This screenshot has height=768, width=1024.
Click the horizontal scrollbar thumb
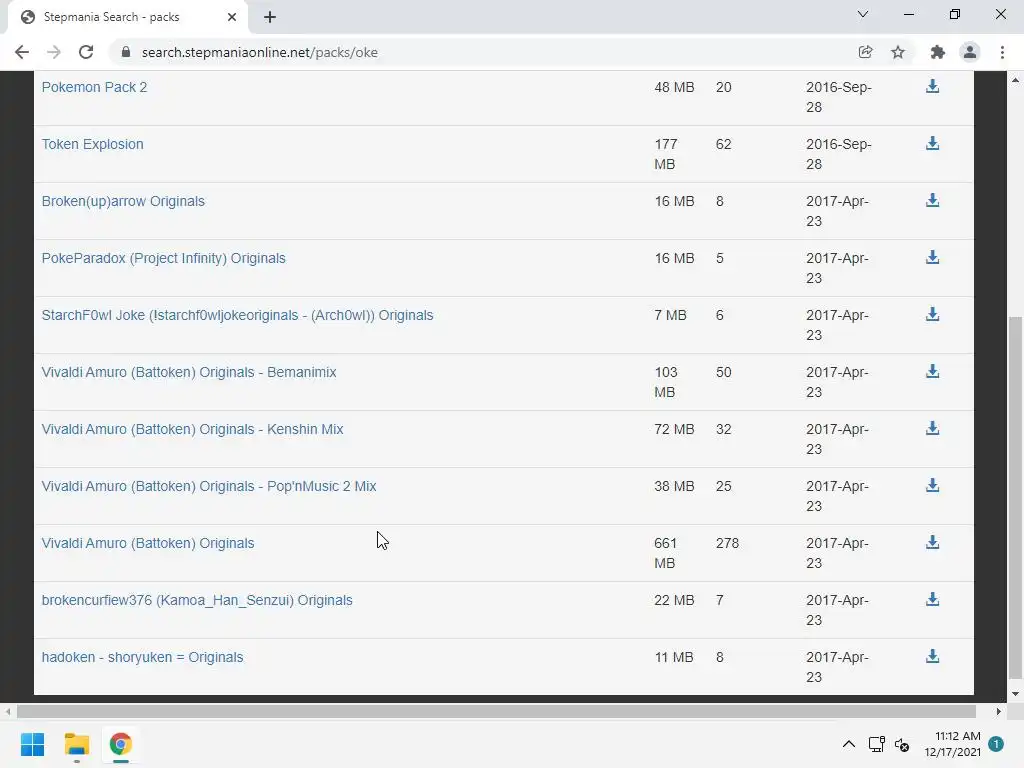point(496,711)
